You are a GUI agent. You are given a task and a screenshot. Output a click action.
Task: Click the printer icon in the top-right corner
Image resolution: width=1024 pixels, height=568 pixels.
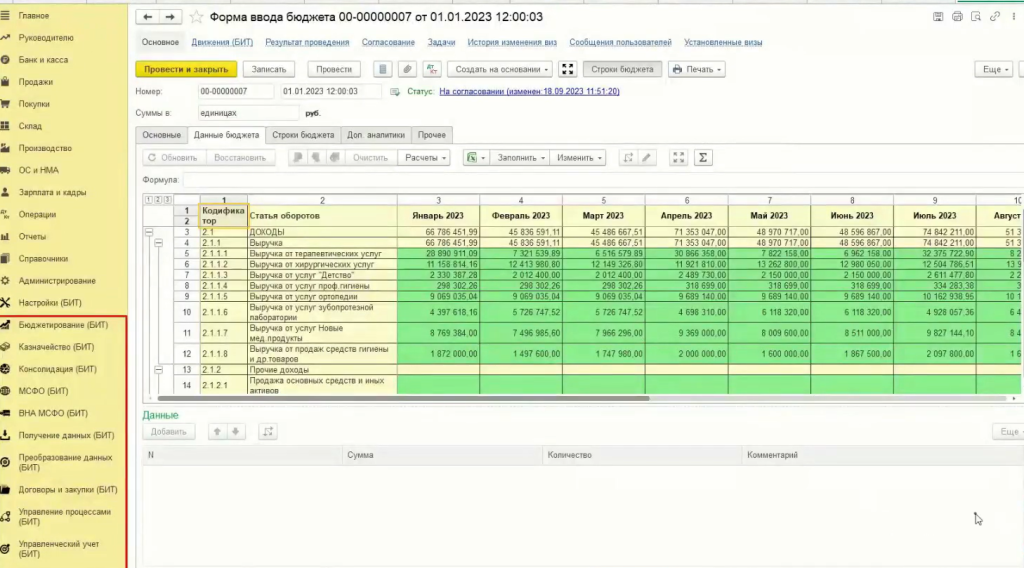click(x=957, y=16)
